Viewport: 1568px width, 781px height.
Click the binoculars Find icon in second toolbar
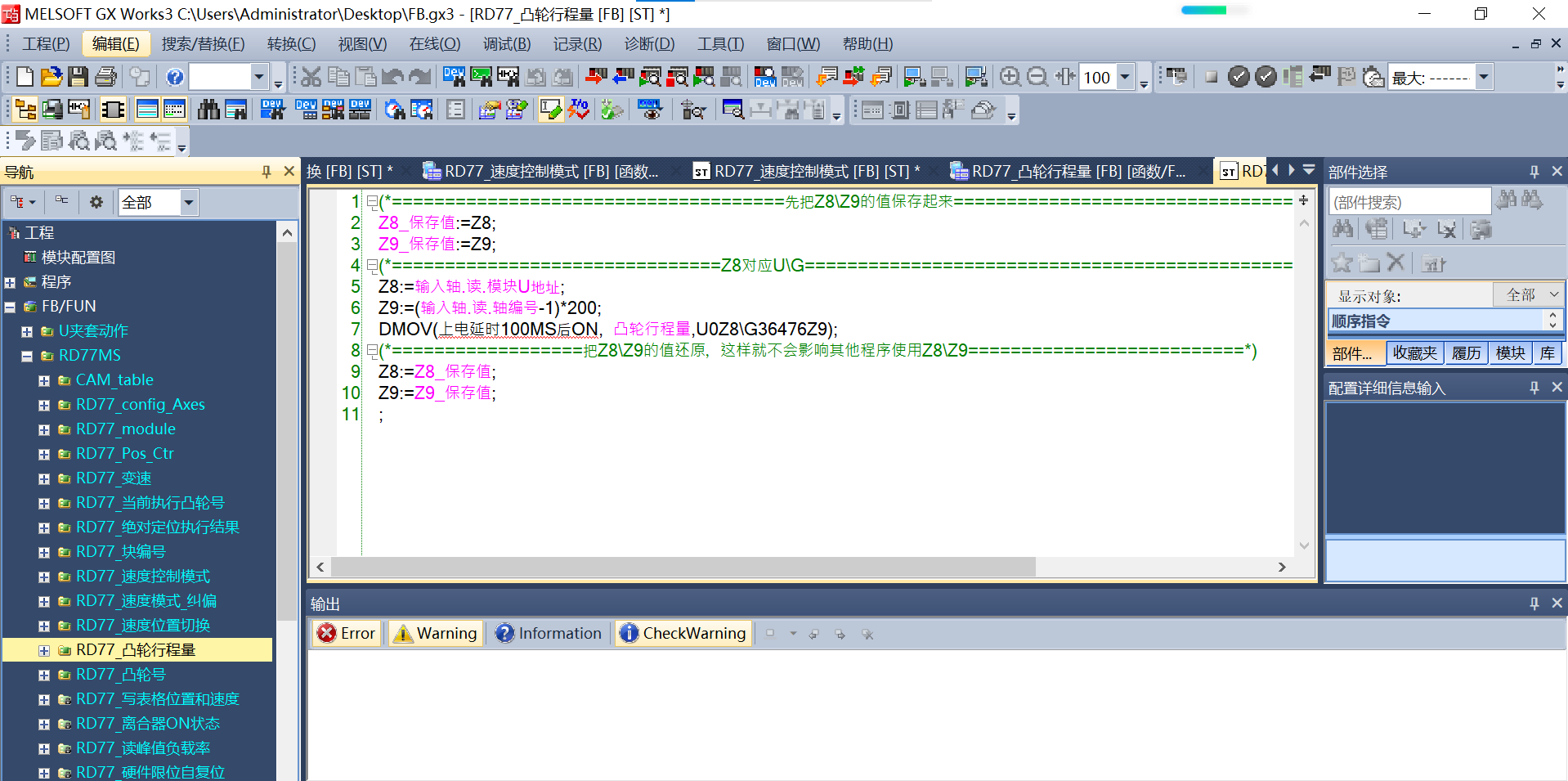pyautogui.click(x=208, y=110)
